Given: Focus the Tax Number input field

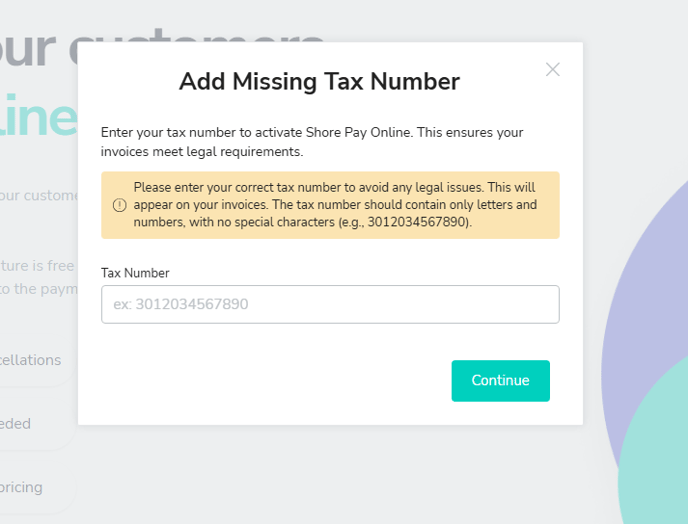Looking at the screenshot, I should tap(330, 304).
